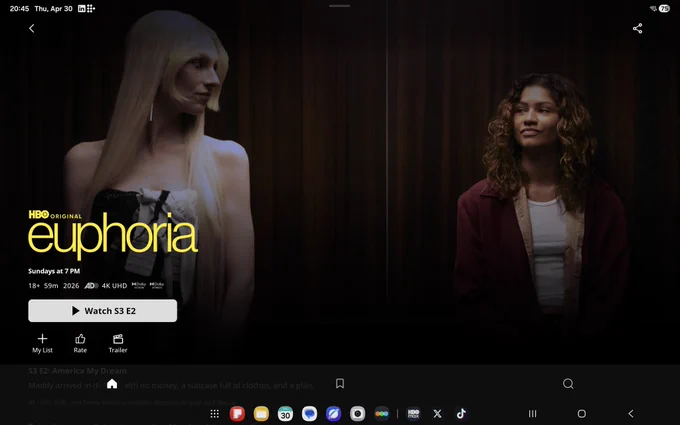This screenshot has height=425, width=680.
Task: Go back using the top-left arrow
Action: click(x=31, y=28)
